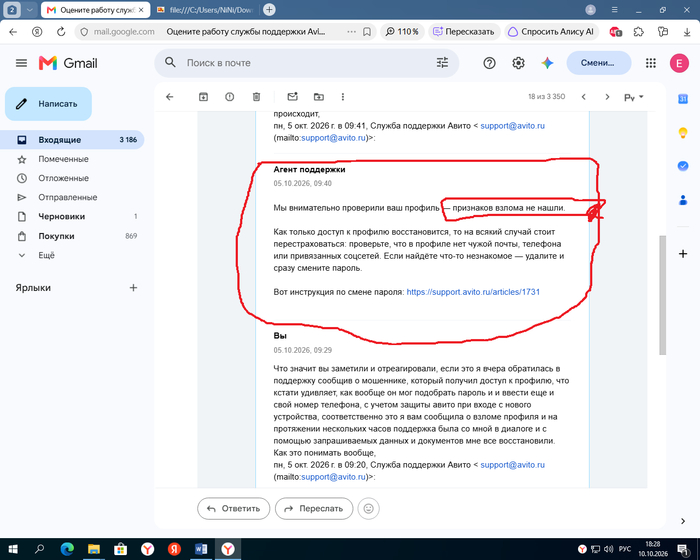Image resolution: width=700 pixels, height=560 pixels.
Task: Open Помеченные folder
Action: (x=72, y=159)
